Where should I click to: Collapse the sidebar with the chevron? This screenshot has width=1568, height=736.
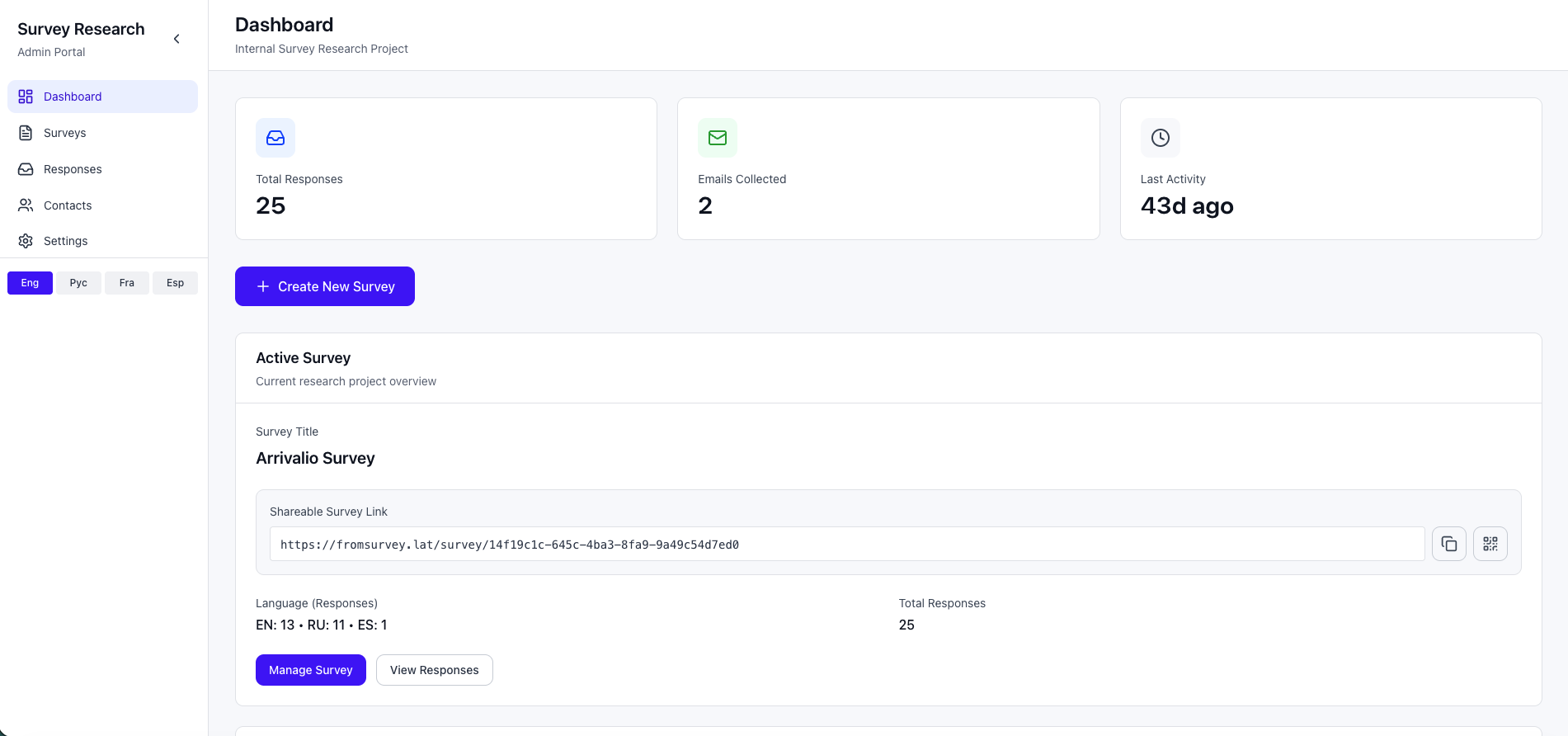coord(177,39)
